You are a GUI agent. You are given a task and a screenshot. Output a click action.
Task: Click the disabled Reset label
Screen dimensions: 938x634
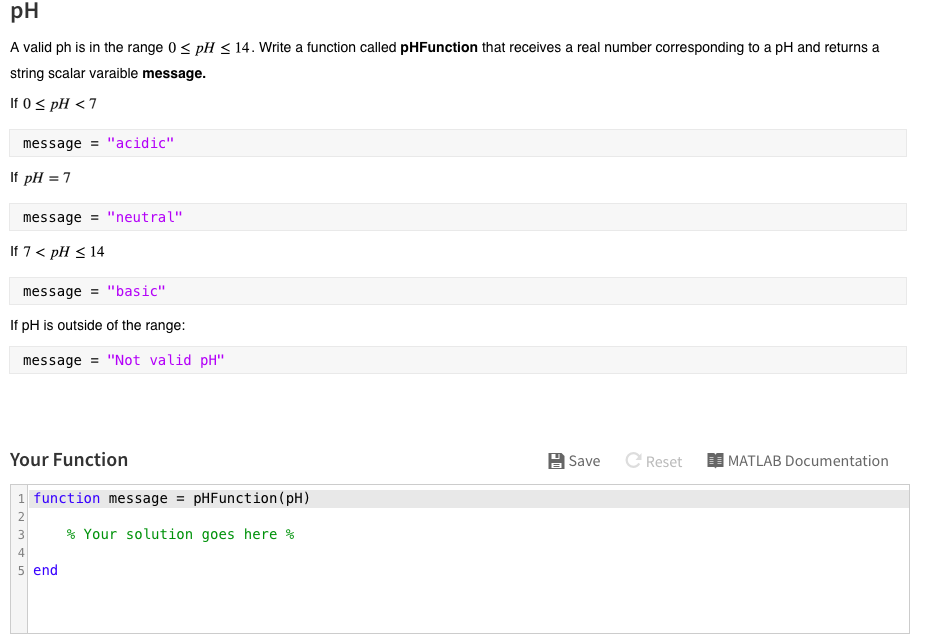[x=662, y=461]
